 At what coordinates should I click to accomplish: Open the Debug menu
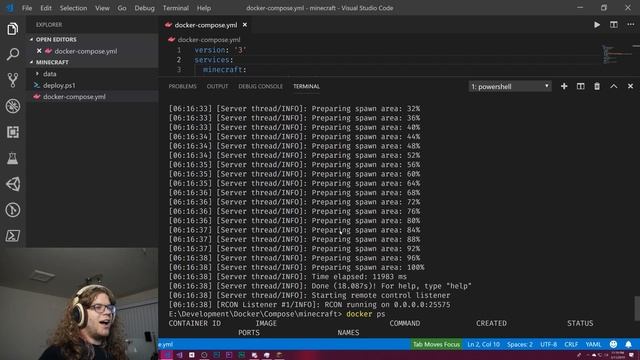pos(144,8)
